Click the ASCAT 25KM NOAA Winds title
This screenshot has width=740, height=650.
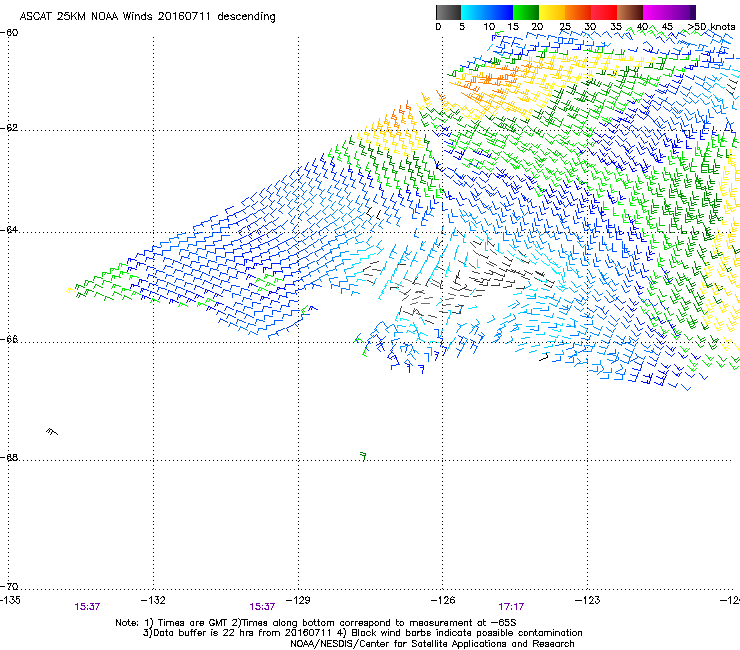point(147,16)
